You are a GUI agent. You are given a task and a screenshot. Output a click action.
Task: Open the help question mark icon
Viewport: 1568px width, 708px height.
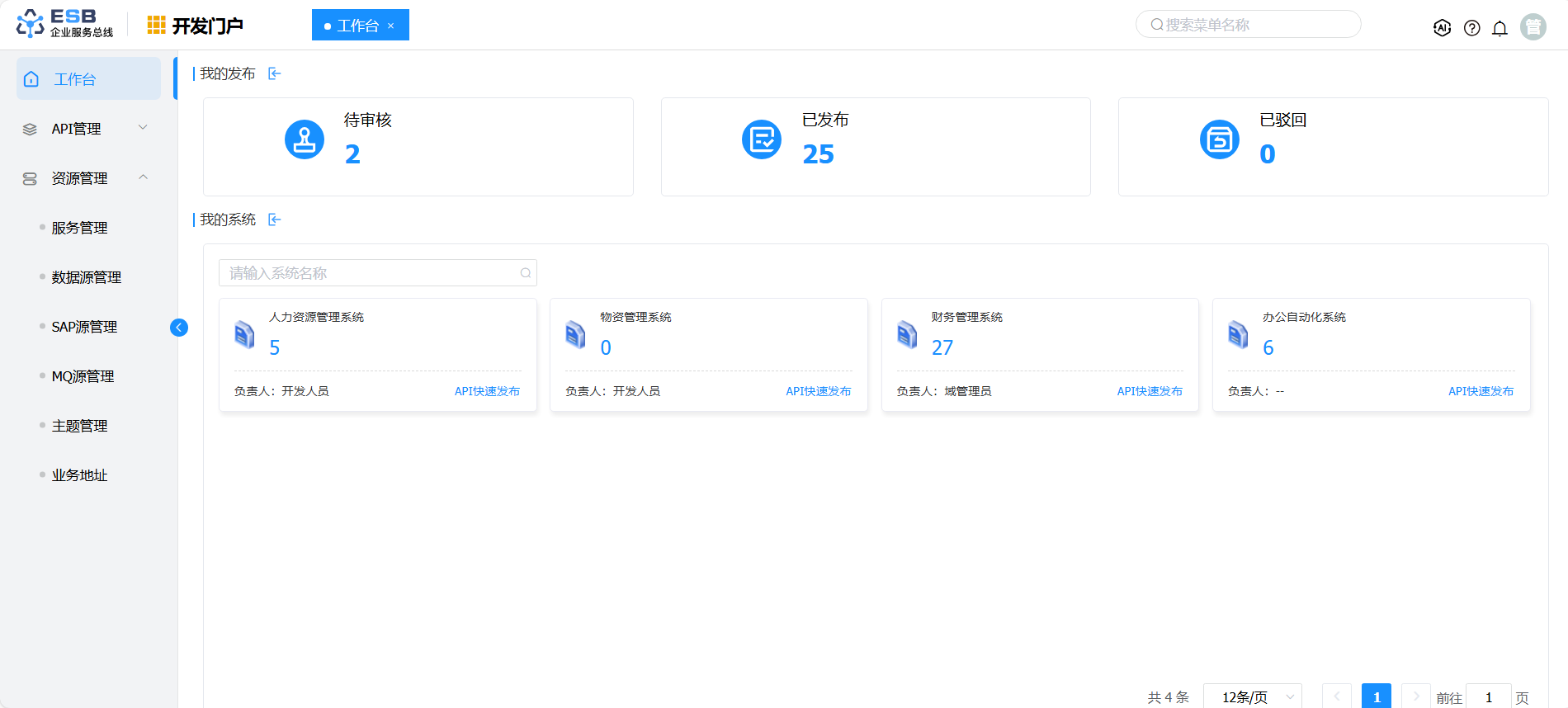point(1471,28)
